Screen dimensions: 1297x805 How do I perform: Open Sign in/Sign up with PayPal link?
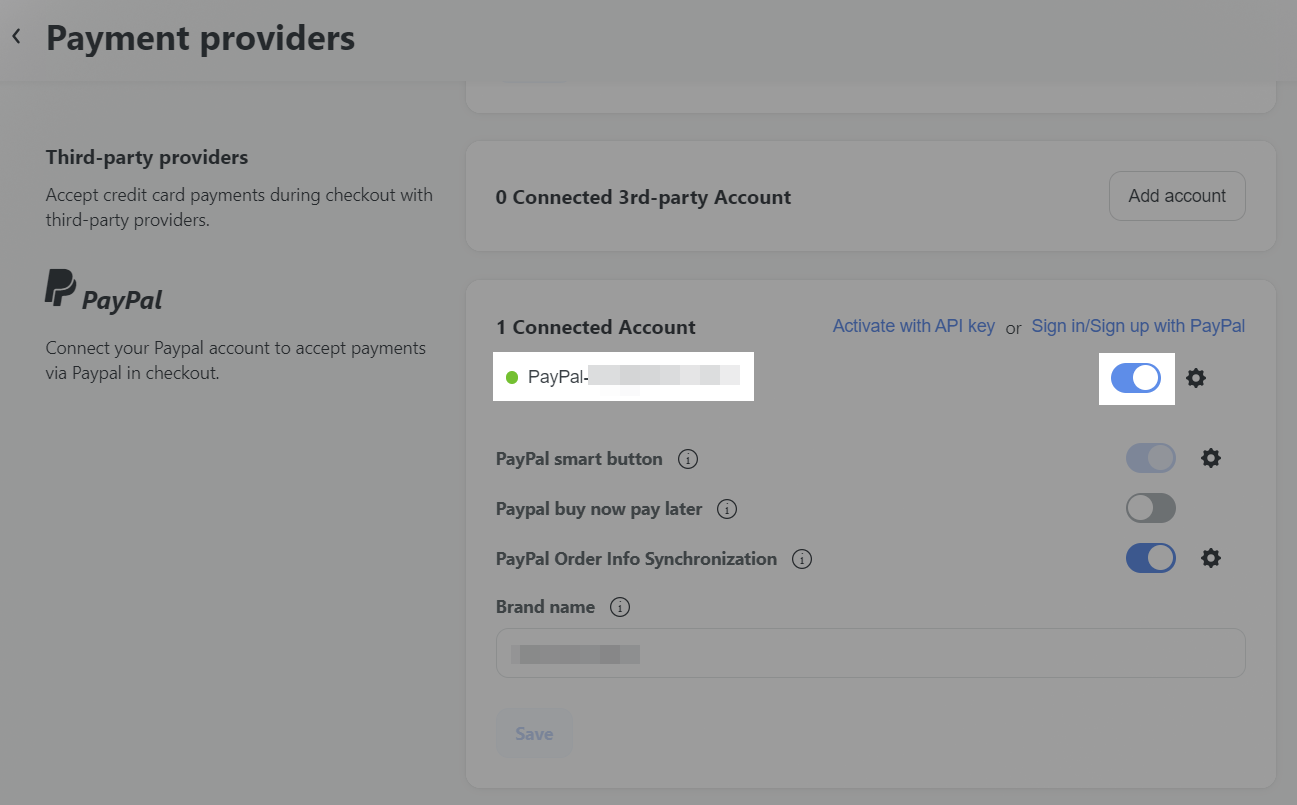(x=1138, y=326)
